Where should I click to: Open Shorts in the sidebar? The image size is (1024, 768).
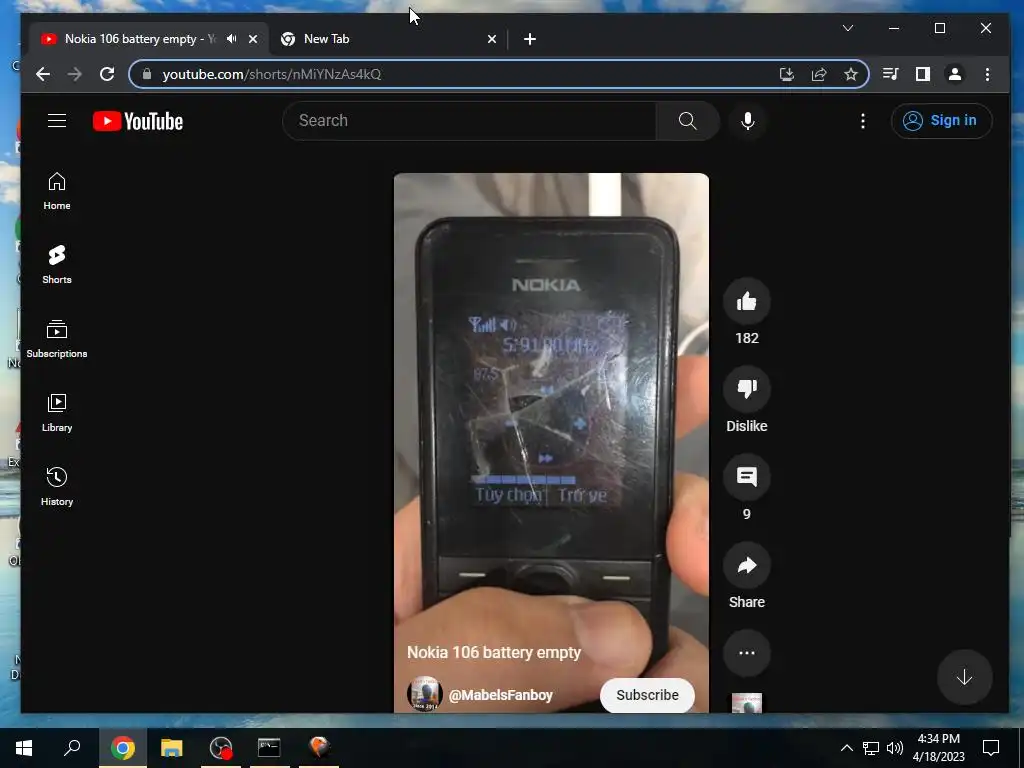point(57,264)
